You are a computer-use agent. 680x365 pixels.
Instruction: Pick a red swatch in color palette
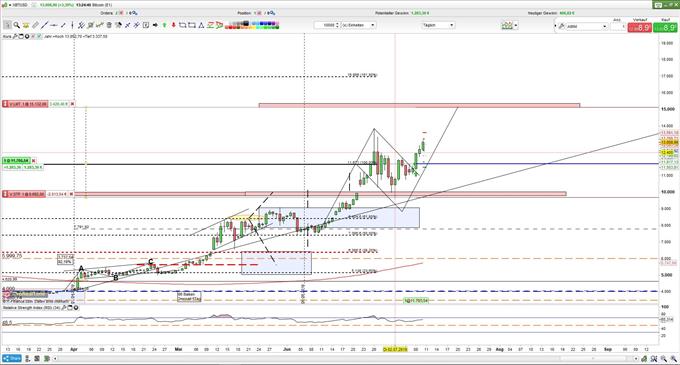[230, 27]
